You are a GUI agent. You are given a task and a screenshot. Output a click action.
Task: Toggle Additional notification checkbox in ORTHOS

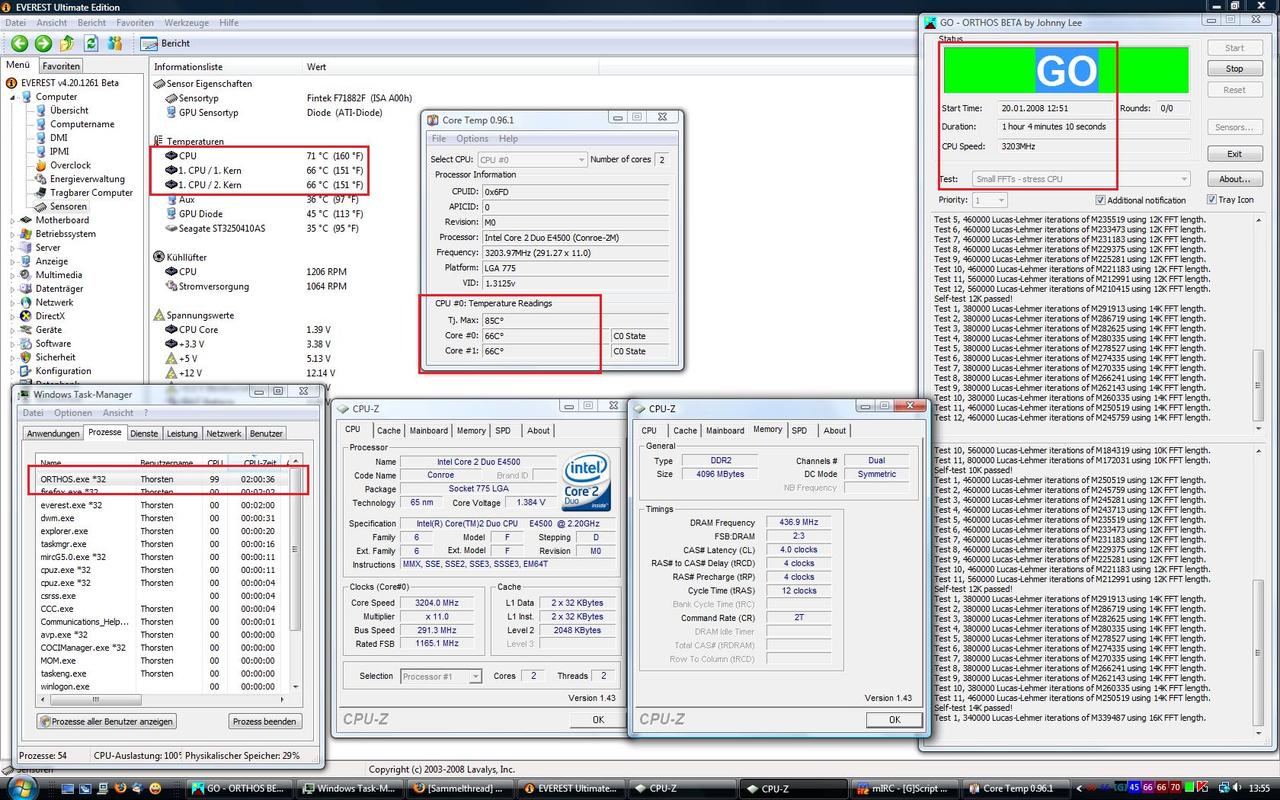1101,200
